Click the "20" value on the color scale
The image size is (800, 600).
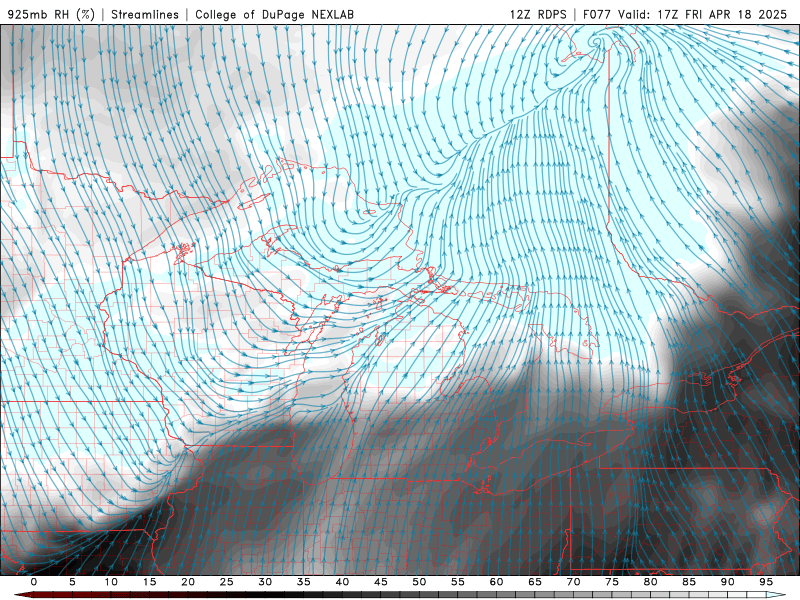(x=188, y=582)
